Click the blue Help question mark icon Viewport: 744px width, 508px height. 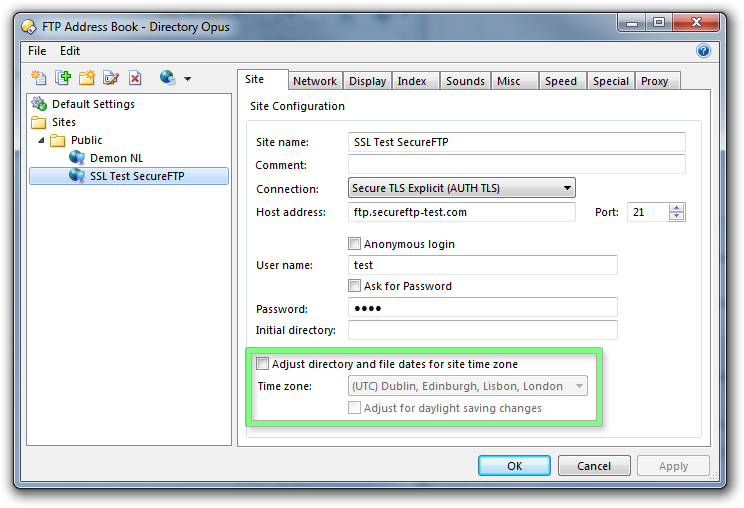[x=703, y=50]
